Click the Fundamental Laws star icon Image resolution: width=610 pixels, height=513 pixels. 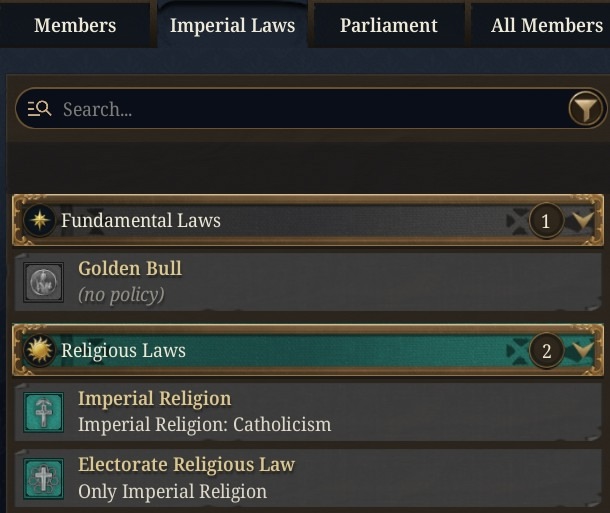pyautogui.click(x=39, y=220)
